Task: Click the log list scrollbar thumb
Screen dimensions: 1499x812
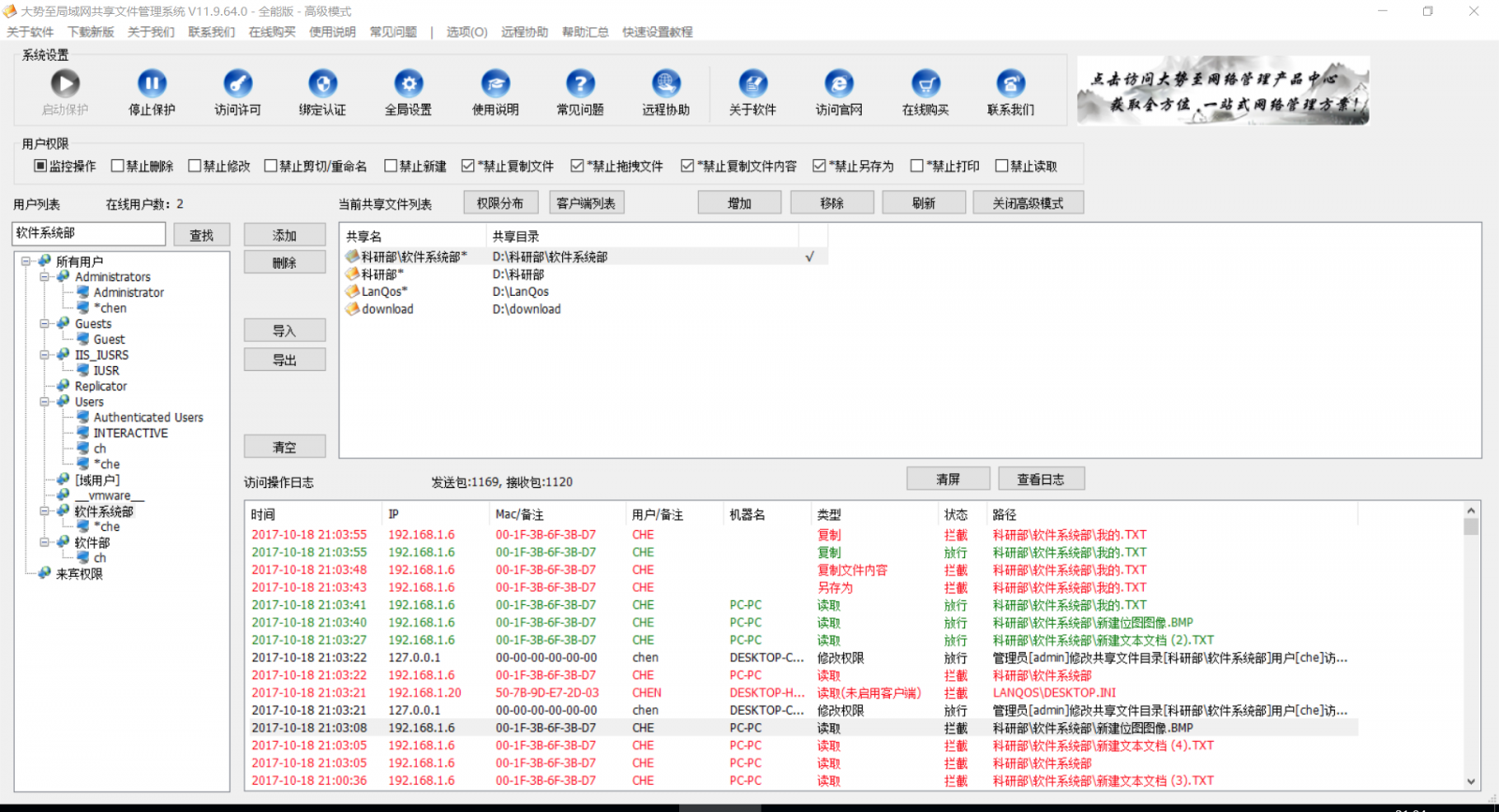Action: [x=1471, y=526]
